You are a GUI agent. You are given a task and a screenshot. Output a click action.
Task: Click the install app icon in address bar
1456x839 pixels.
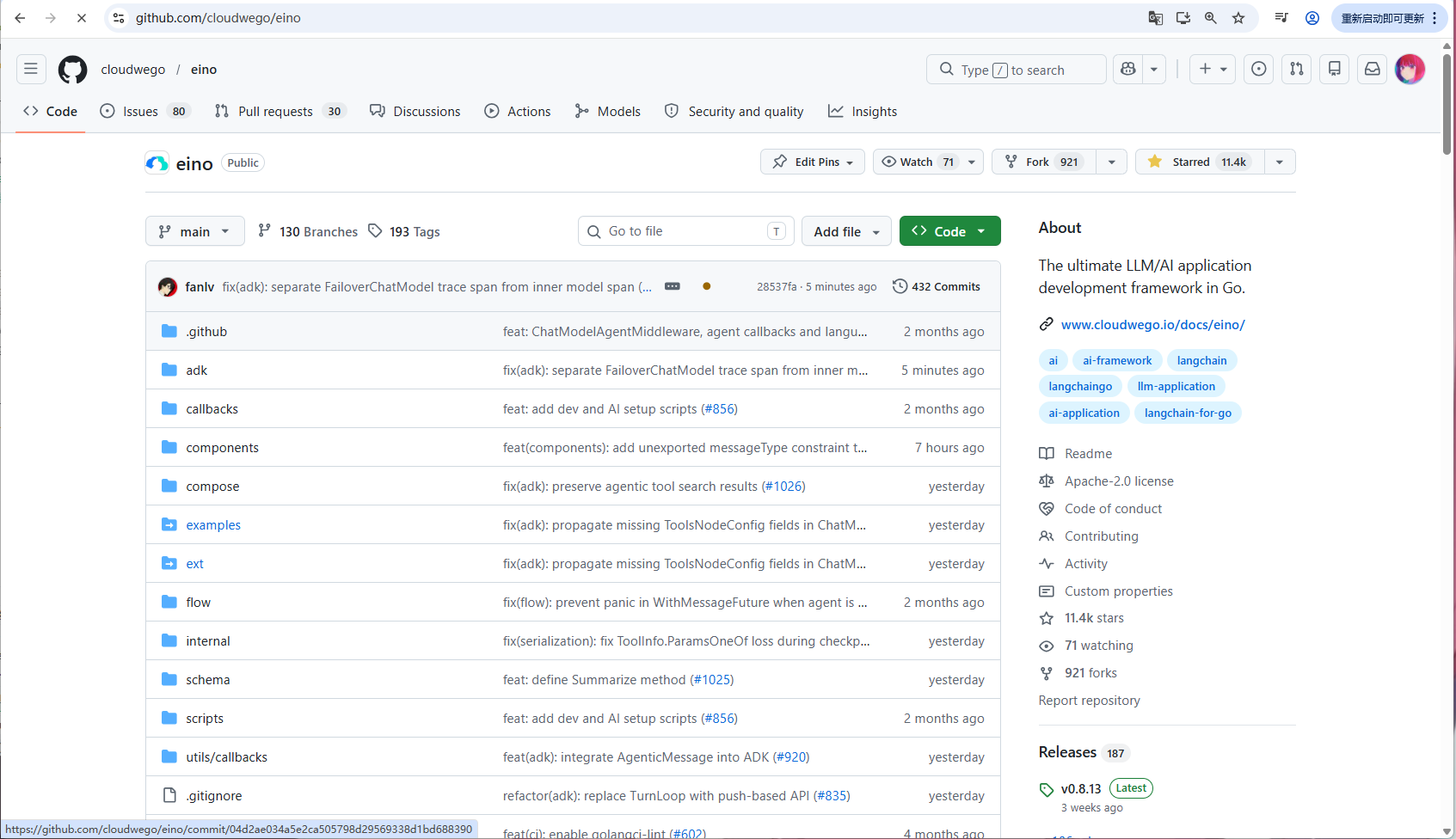[1183, 18]
